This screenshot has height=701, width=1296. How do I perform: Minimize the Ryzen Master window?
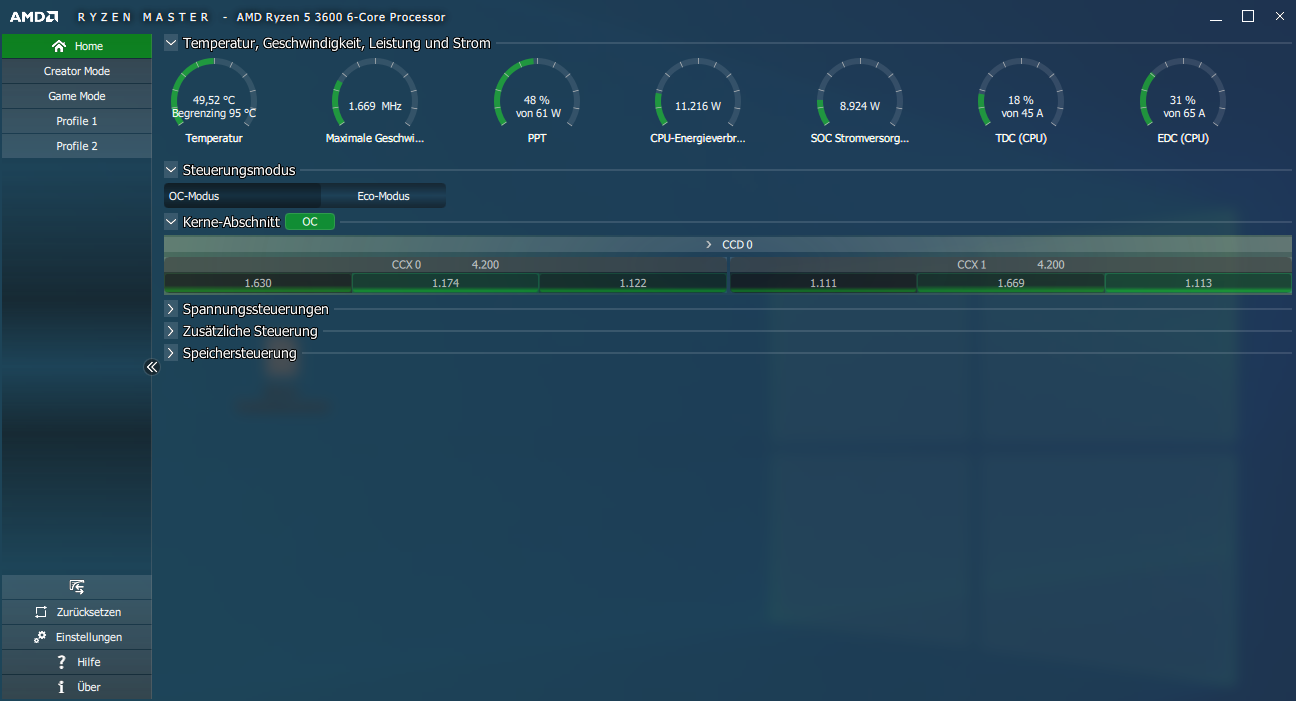click(x=1215, y=17)
